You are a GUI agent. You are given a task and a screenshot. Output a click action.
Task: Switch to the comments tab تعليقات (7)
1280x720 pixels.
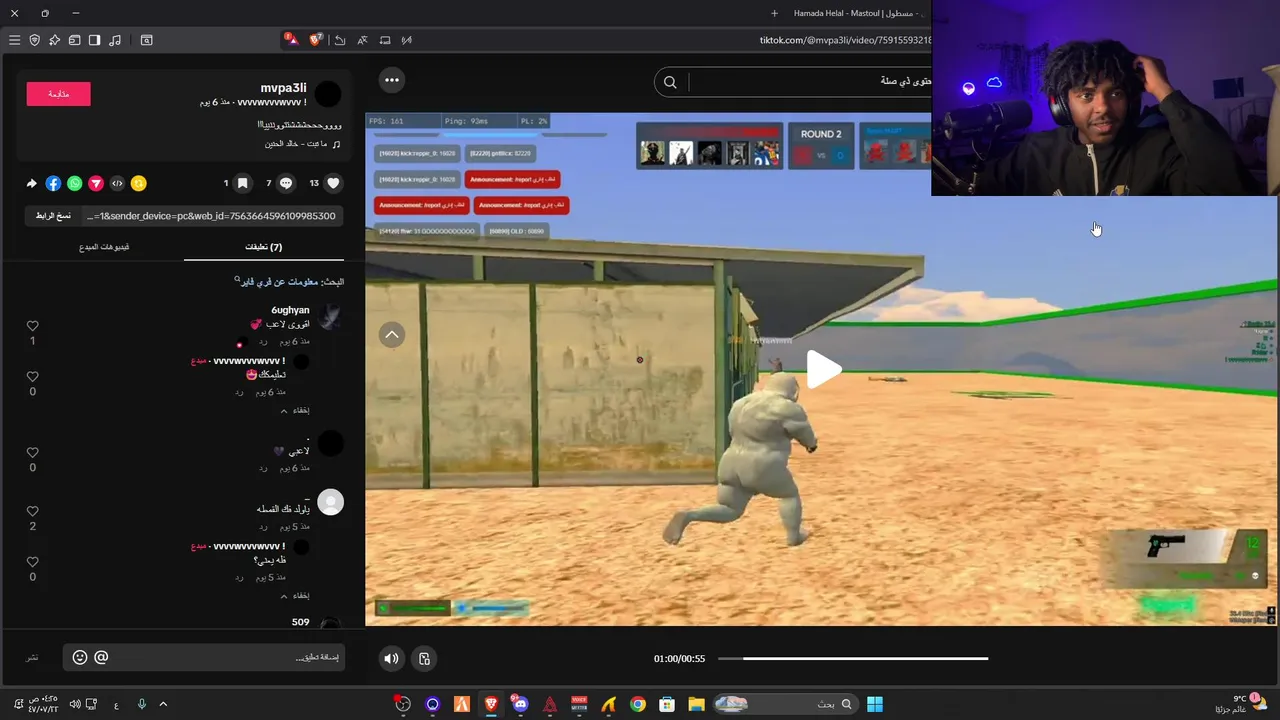263,247
